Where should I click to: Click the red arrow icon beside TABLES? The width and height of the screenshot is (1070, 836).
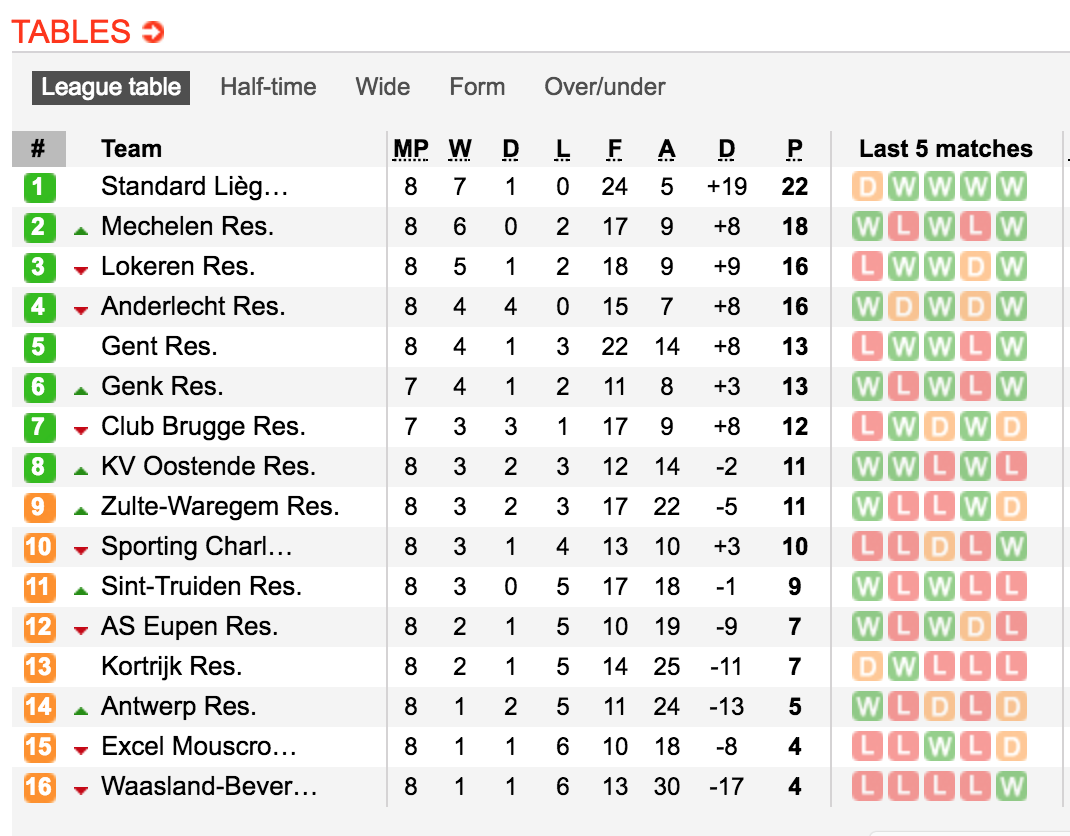pyautogui.click(x=153, y=31)
